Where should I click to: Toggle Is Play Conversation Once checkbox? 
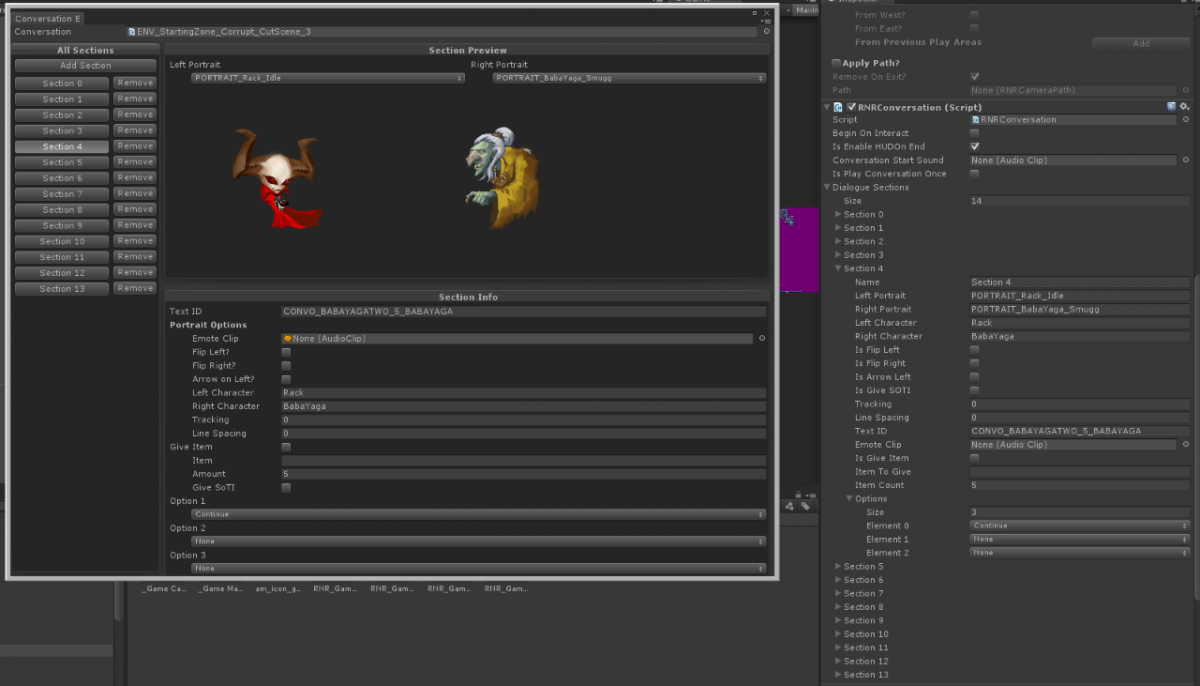(x=975, y=174)
